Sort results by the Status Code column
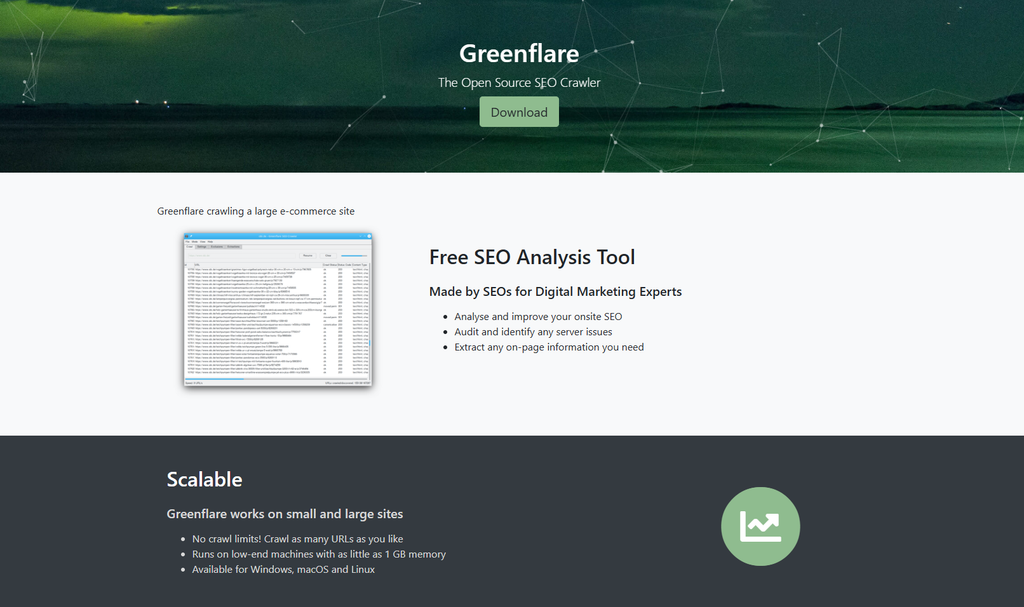The image size is (1024, 607). pos(345,264)
